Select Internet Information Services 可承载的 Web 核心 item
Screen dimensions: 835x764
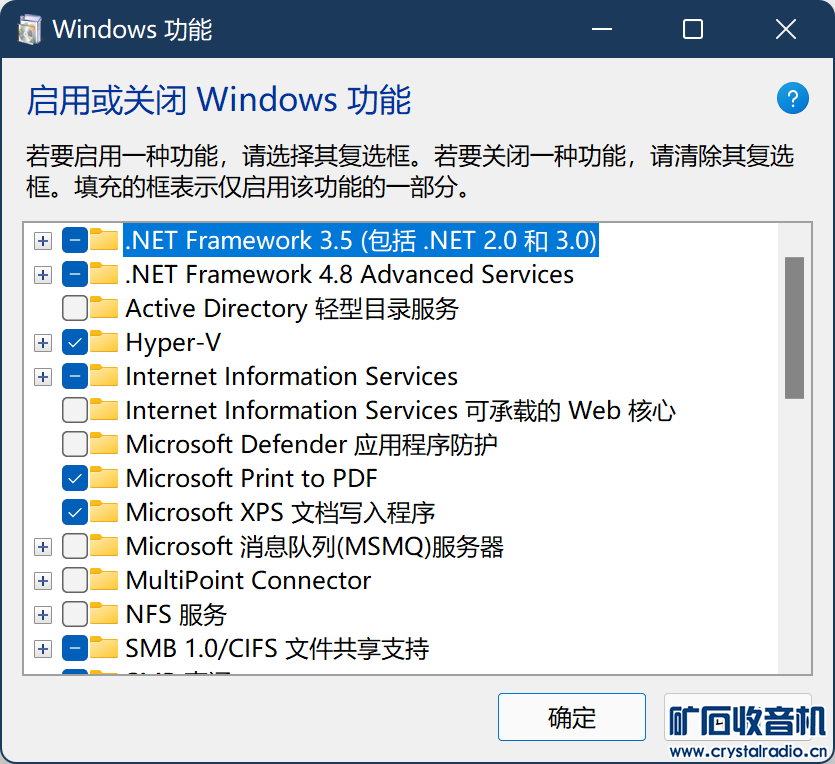click(400, 410)
